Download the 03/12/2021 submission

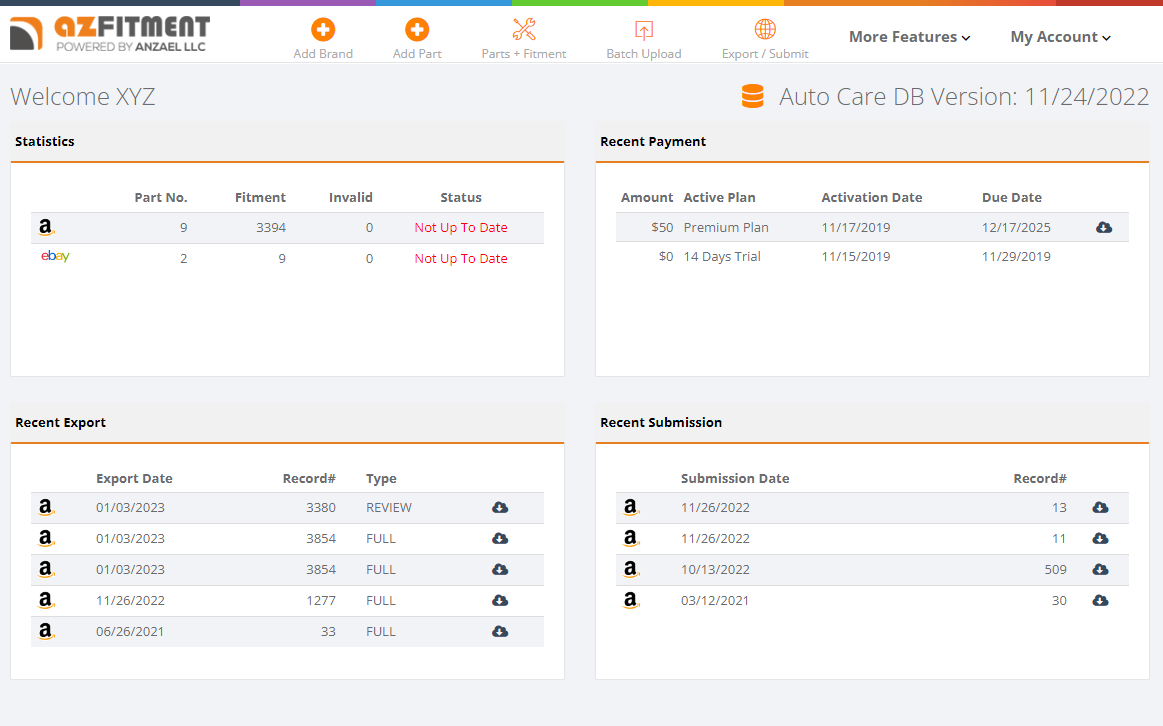tap(1100, 600)
